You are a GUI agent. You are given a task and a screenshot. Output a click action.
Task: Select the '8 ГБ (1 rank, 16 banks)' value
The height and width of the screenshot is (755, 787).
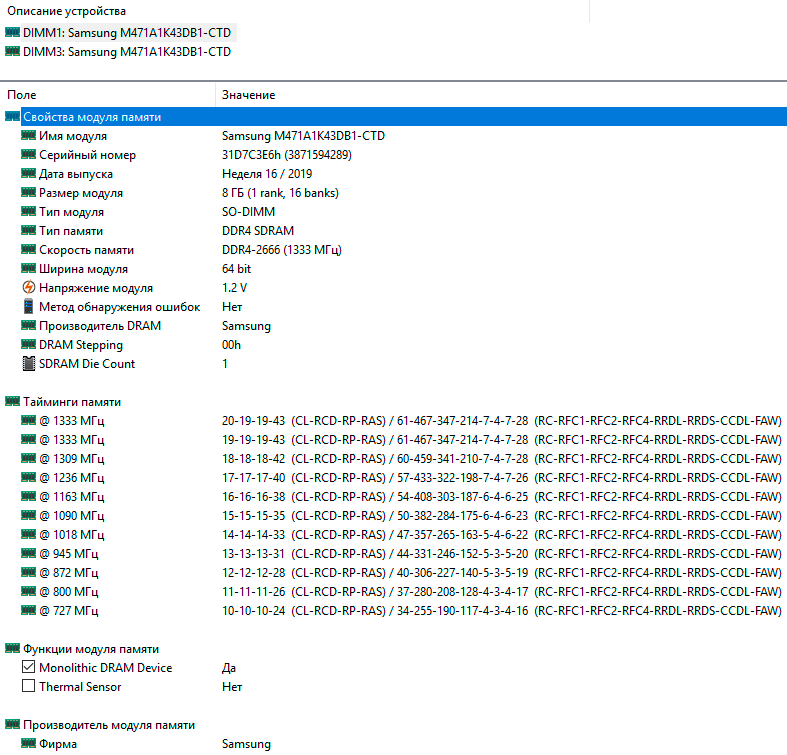[280, 193]
